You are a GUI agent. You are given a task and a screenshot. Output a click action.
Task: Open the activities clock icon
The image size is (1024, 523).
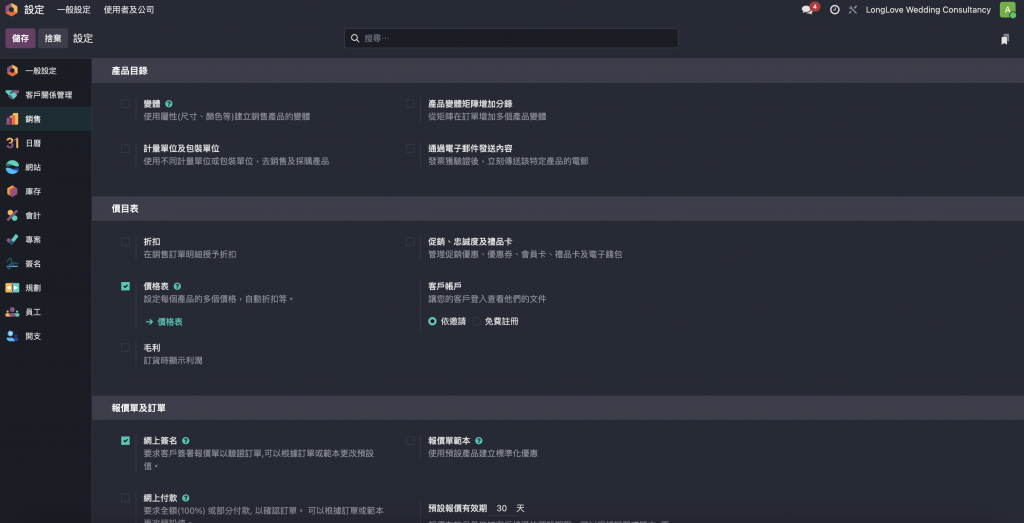(835, 10)
